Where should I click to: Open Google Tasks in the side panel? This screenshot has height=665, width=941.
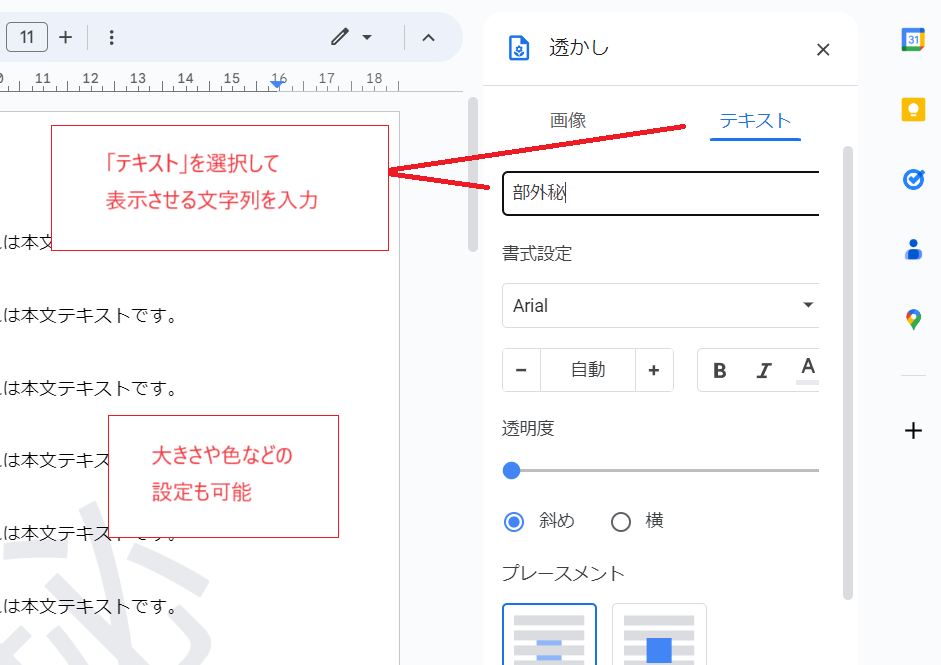(913, 179)
